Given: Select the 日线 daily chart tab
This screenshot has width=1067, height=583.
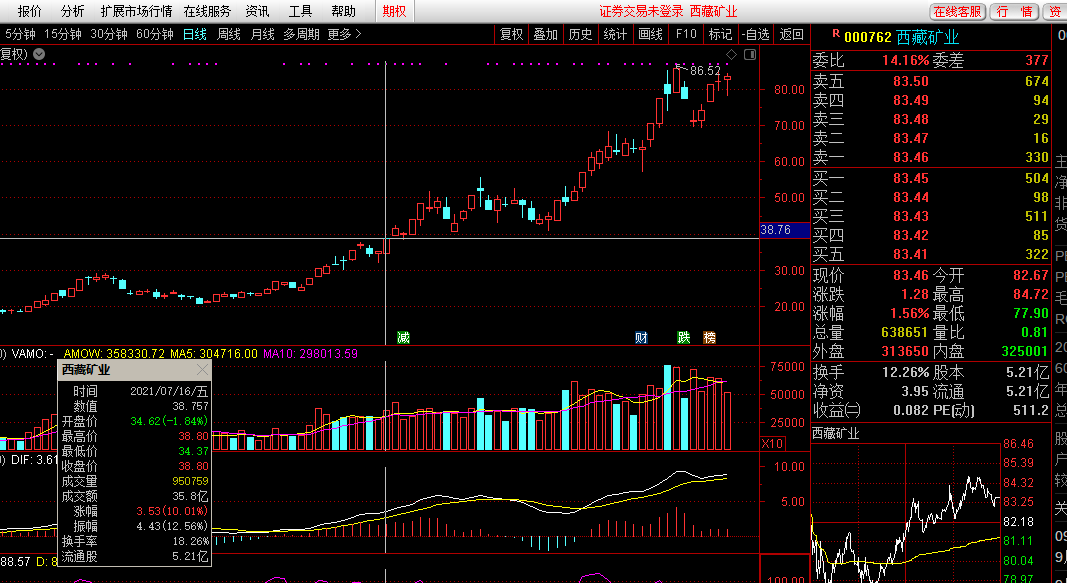Looking at the screenshot, I should pos(195,34).
